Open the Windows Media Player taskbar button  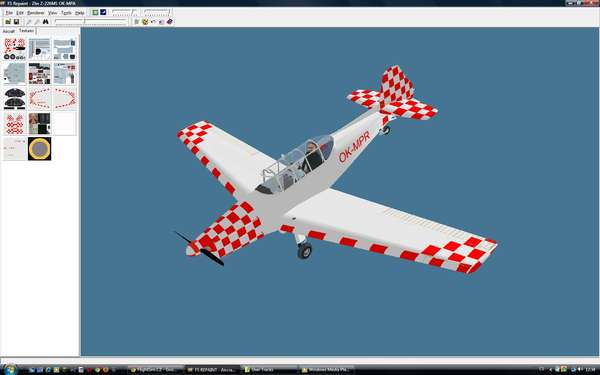point(326,370)
